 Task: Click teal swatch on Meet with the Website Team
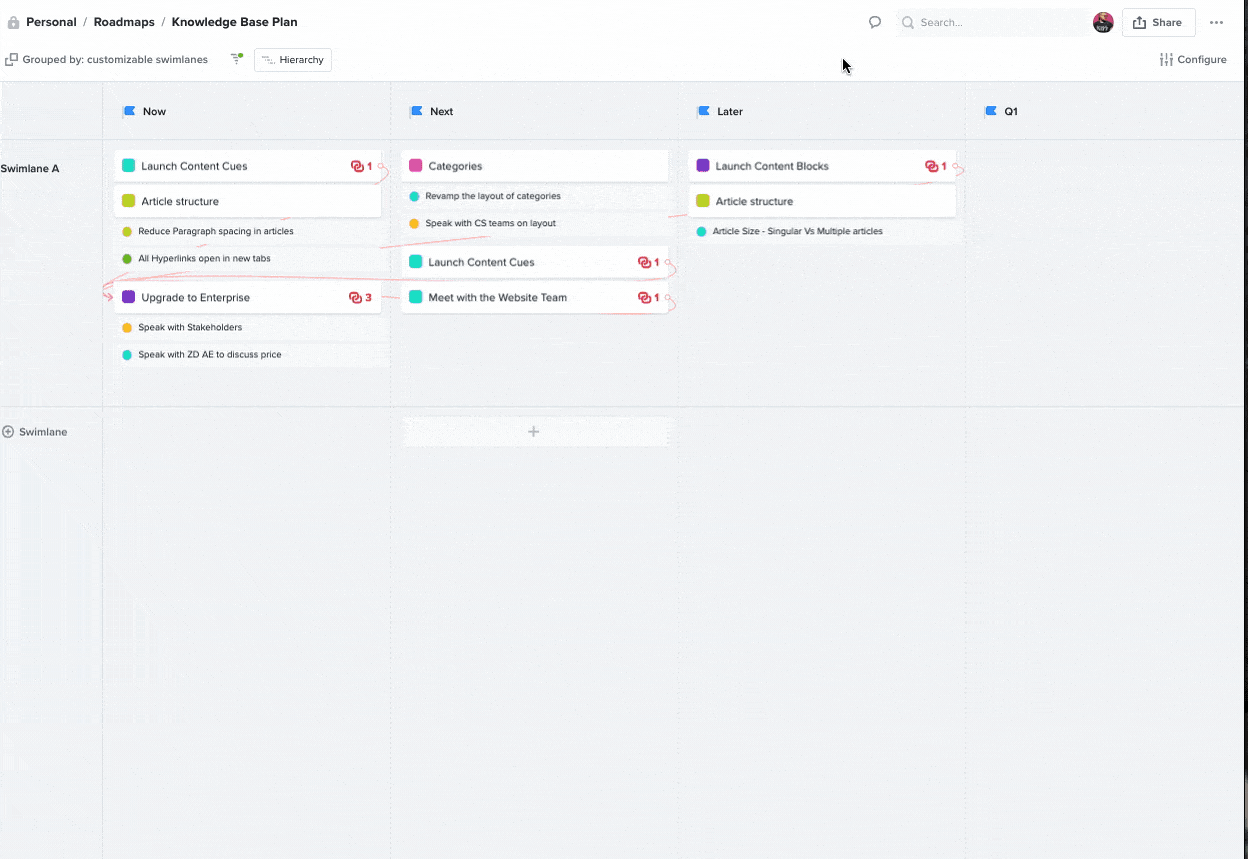(416, 297)
